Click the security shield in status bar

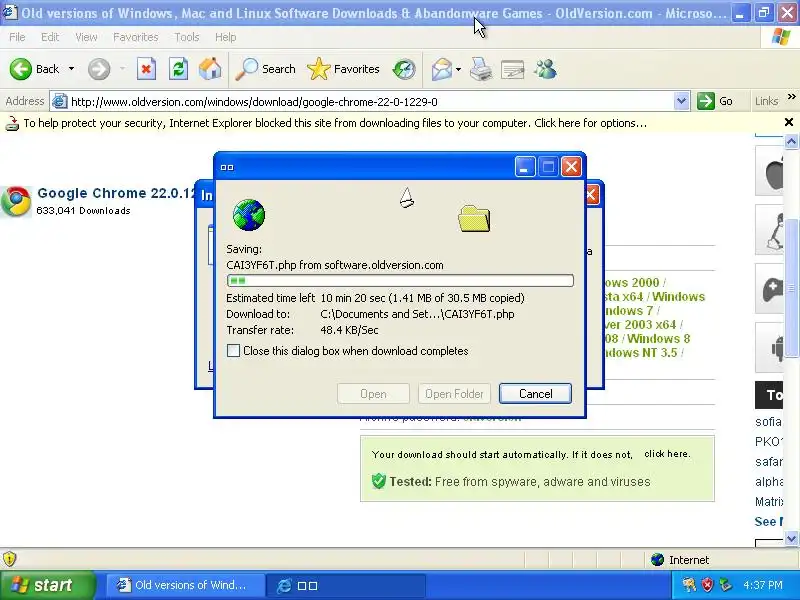9,559
